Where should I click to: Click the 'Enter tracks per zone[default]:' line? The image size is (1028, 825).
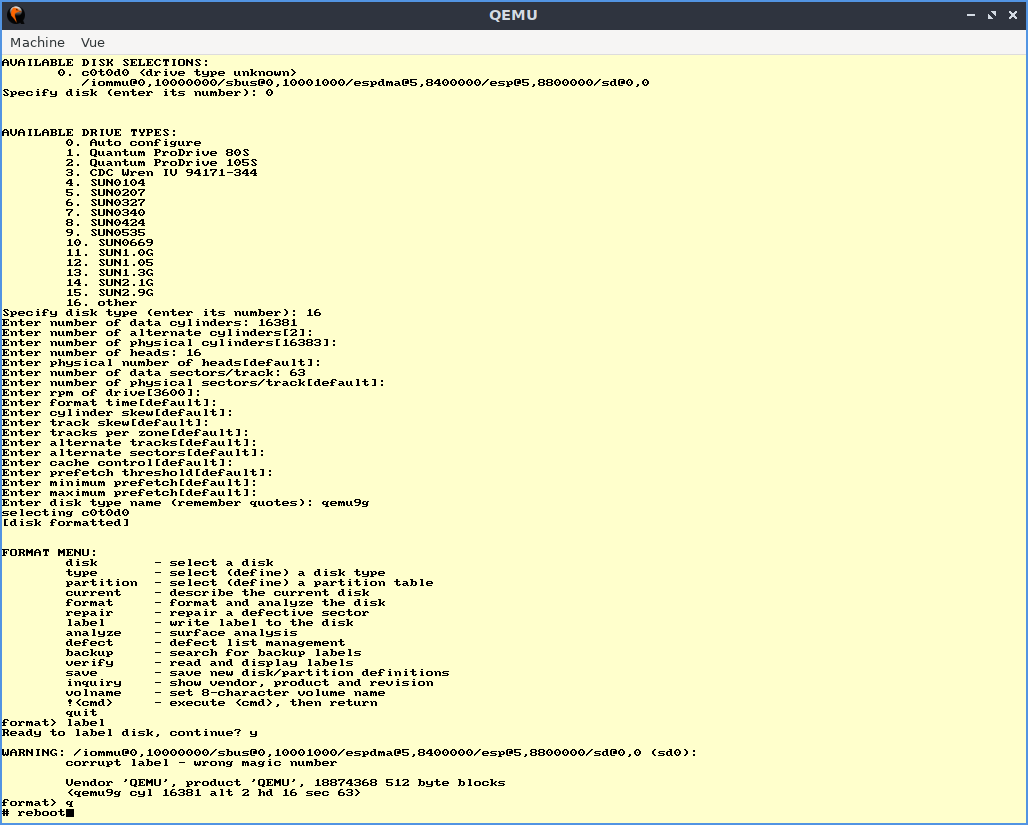coord(125,433)
